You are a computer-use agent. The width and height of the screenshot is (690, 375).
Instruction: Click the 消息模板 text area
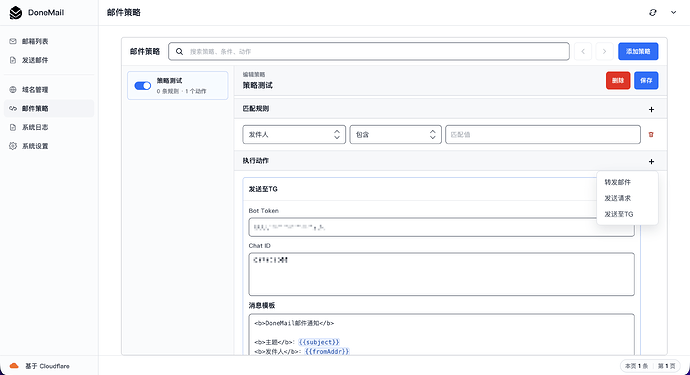point(441,334)
